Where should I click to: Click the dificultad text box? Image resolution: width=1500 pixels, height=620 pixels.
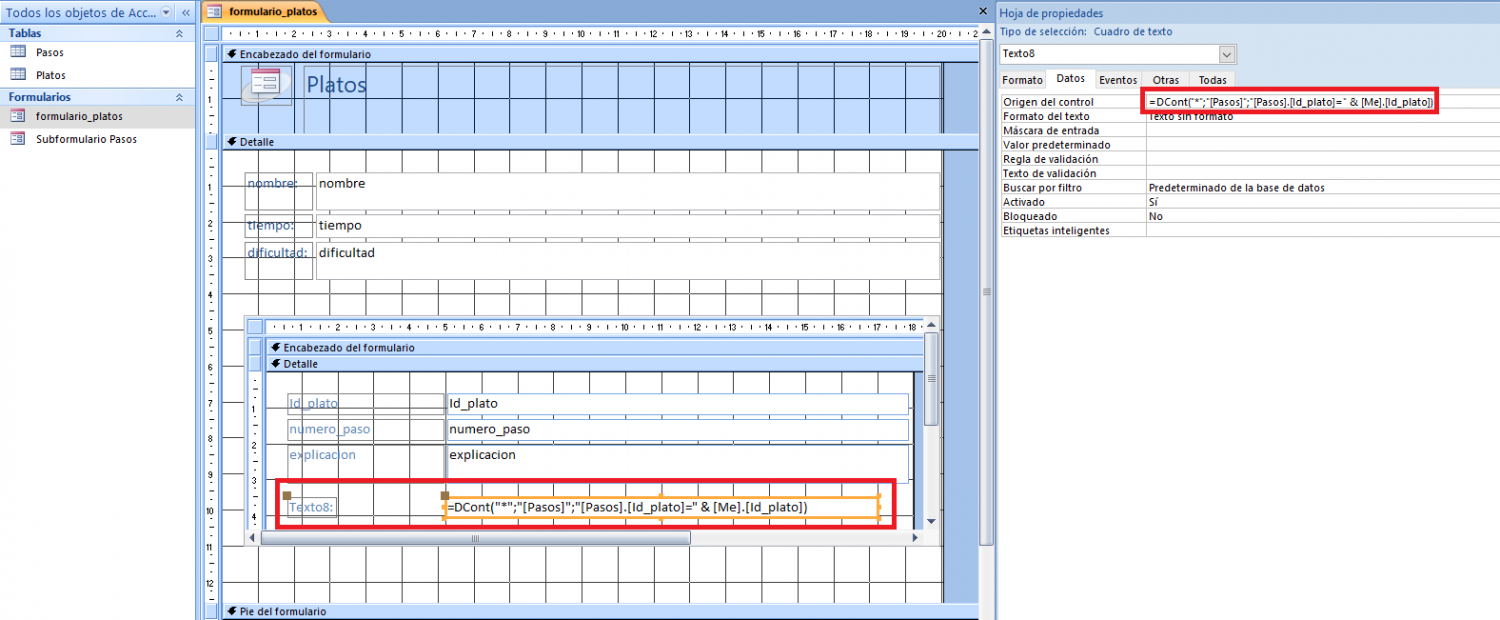[x=627, y=260]
